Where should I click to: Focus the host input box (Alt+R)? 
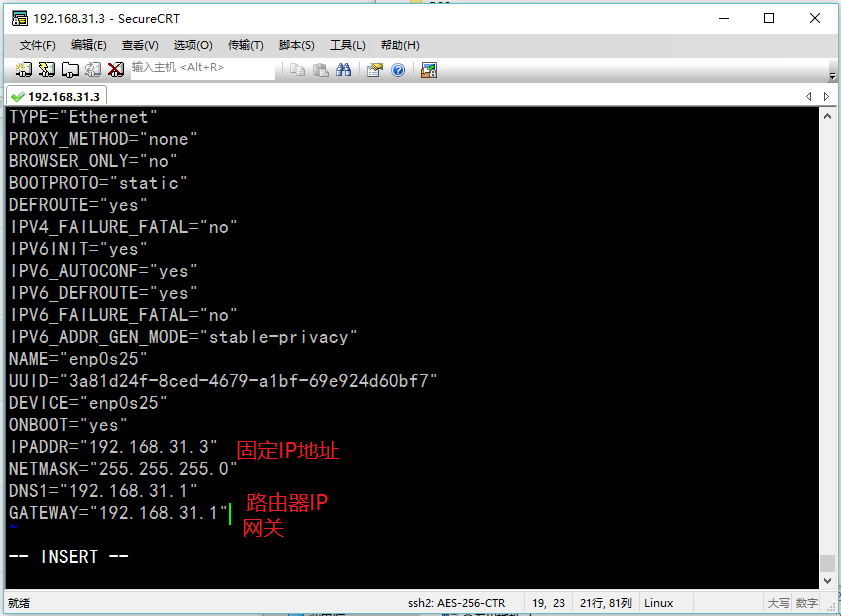(x=203, y=70)
